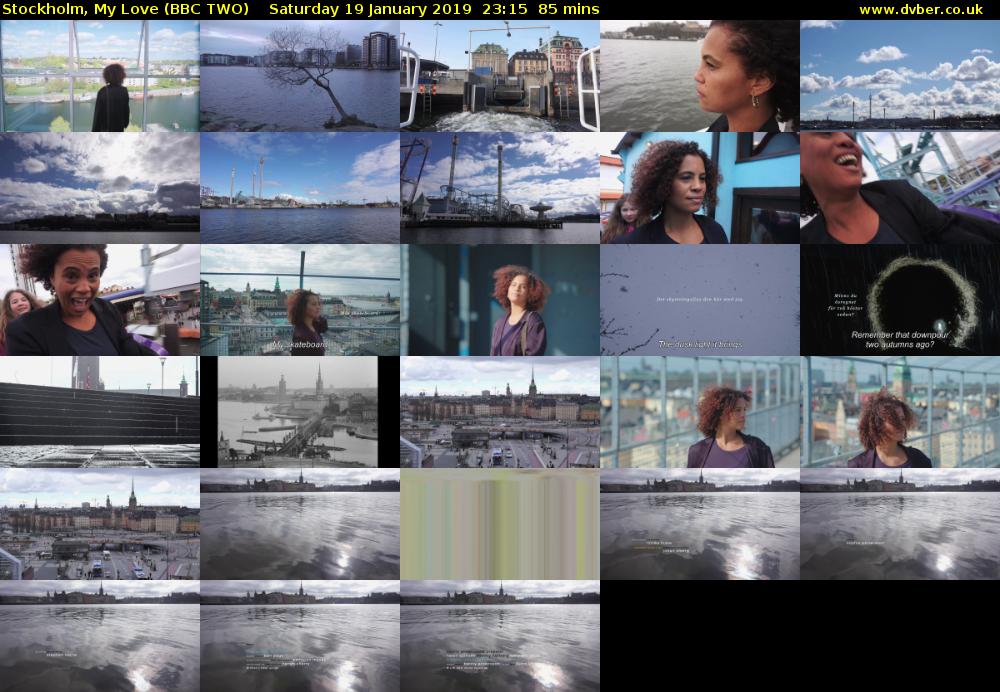The image size is (1000, 692).
Task: Click the title text 'Stockholm, My Love (BBC TWO)'
Action: (x=126, y=10)
